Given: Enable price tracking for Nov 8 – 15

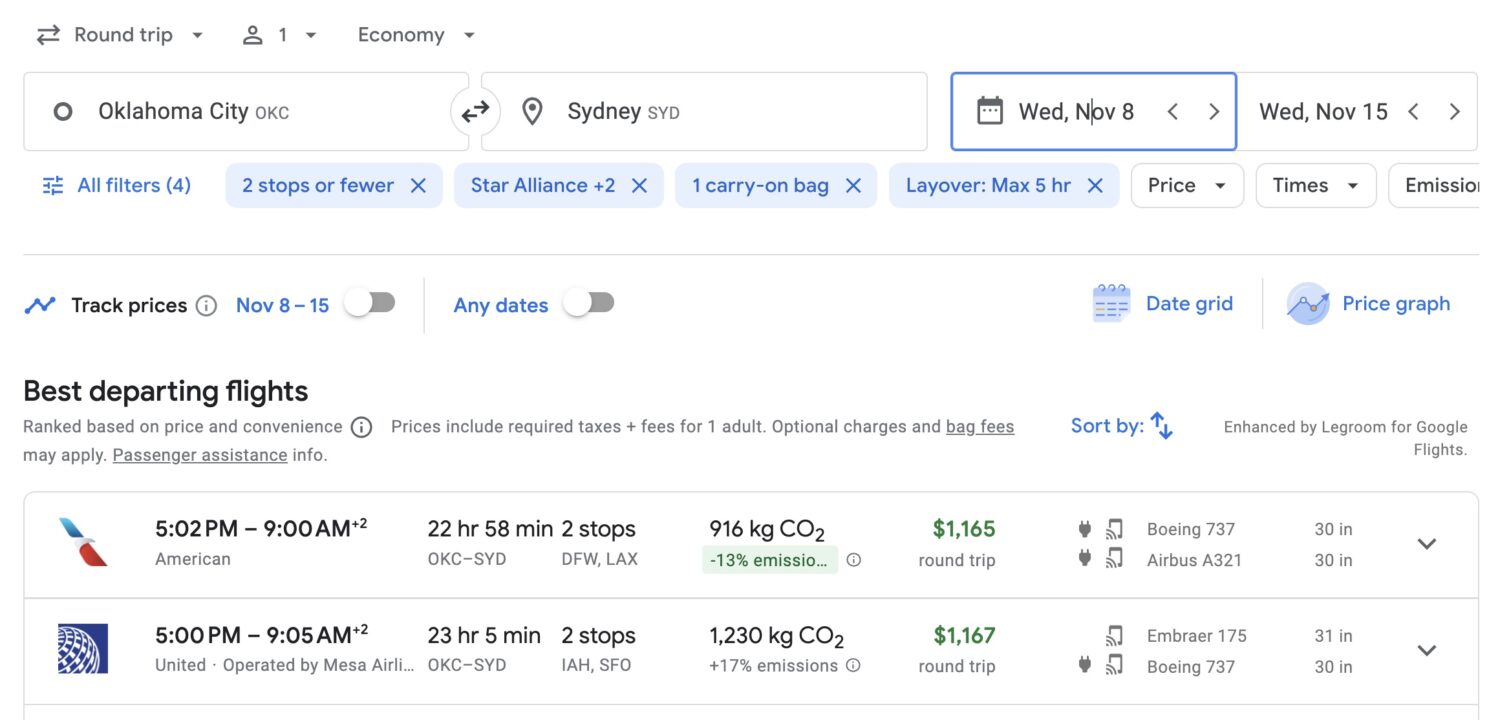Looking at the screenshot, I should (370, 305).
